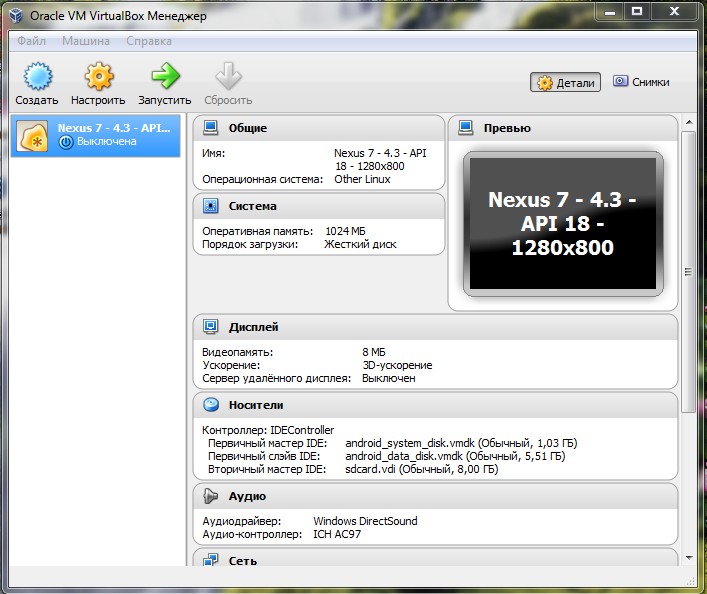Viewport: 707px width, 594px height.
Task: Switch to the Детали view
Action: [x=565, y=82]
